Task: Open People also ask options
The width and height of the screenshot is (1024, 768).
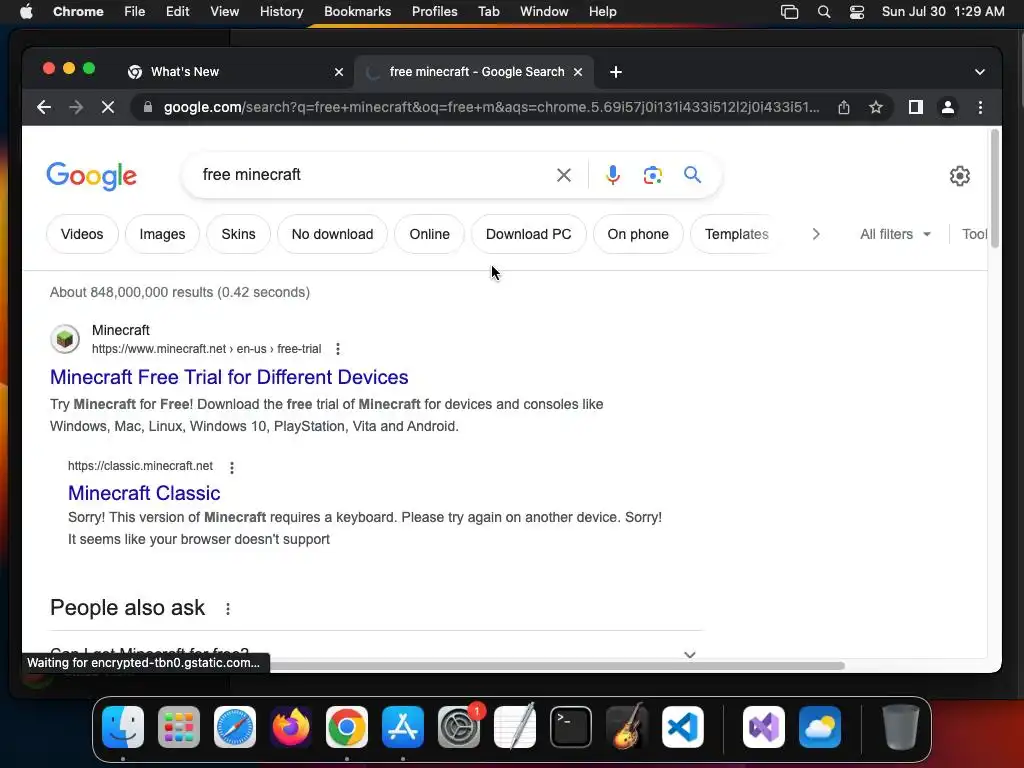Action: pyautogui.click(x=228, y=609)
